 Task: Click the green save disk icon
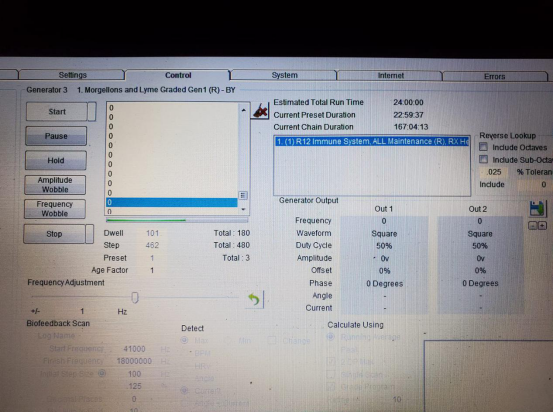538,208
